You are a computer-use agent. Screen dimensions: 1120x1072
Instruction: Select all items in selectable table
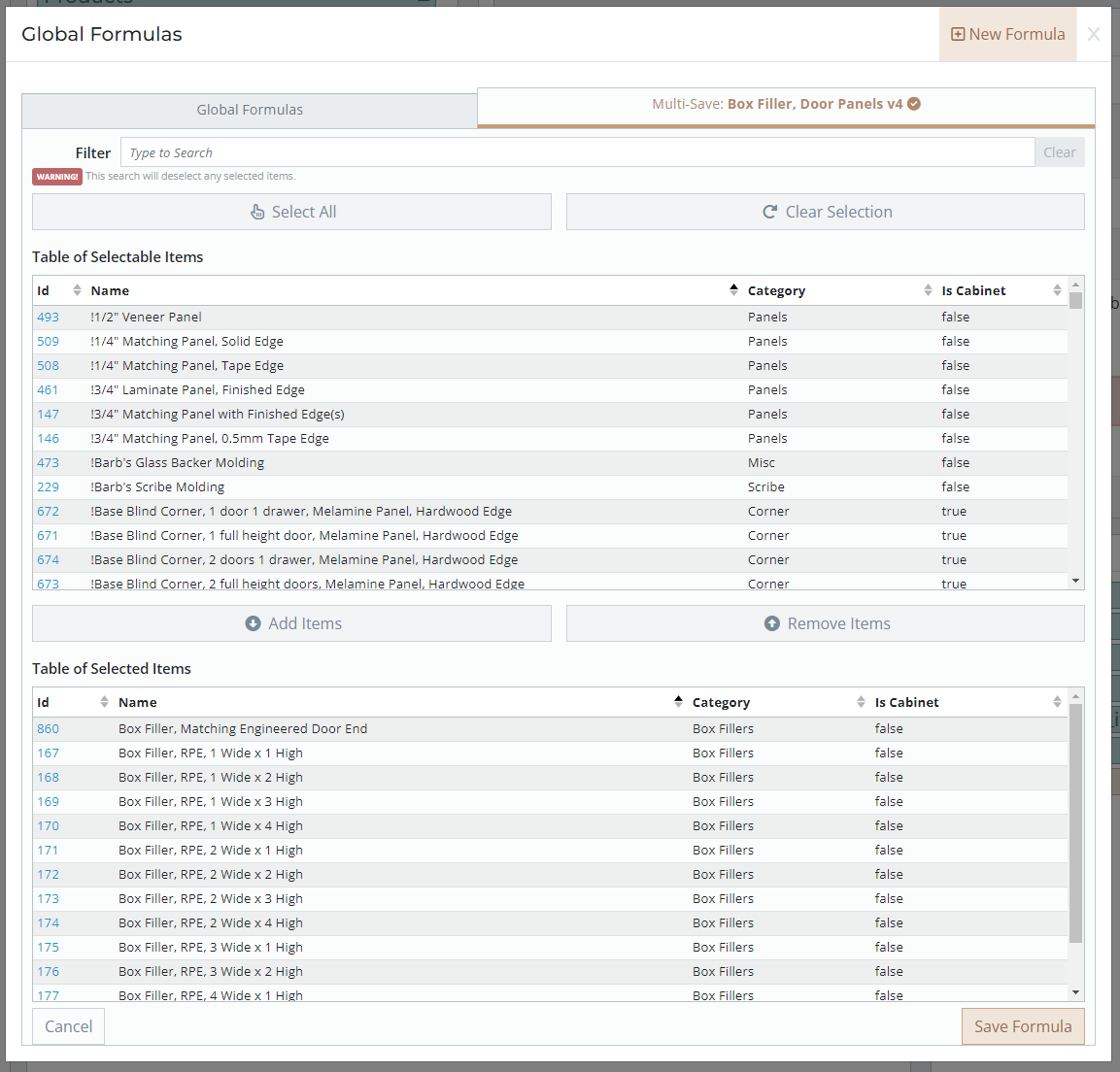(x=291, y=212)
